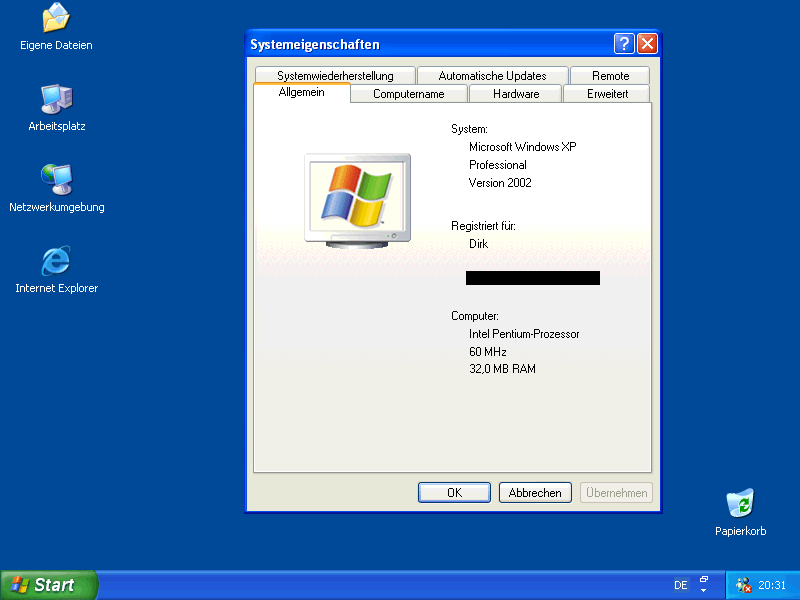
Task: Click the Abbrechen button
Action: point(535,492)
